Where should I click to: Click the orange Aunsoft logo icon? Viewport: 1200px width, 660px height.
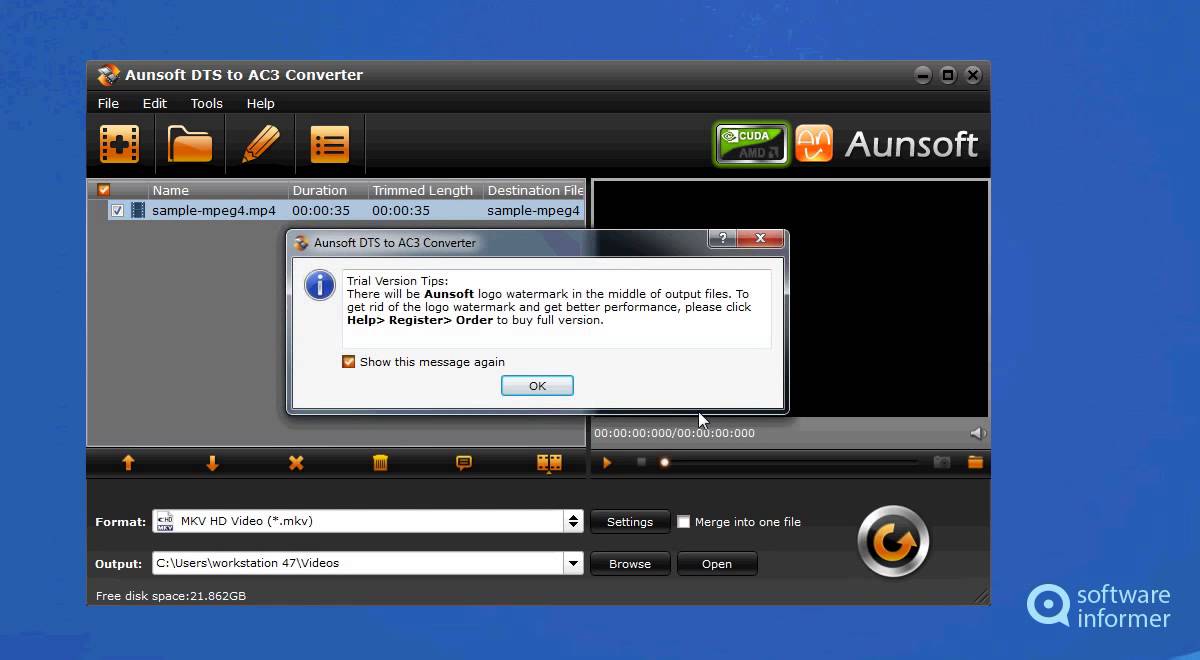[814, 144]
